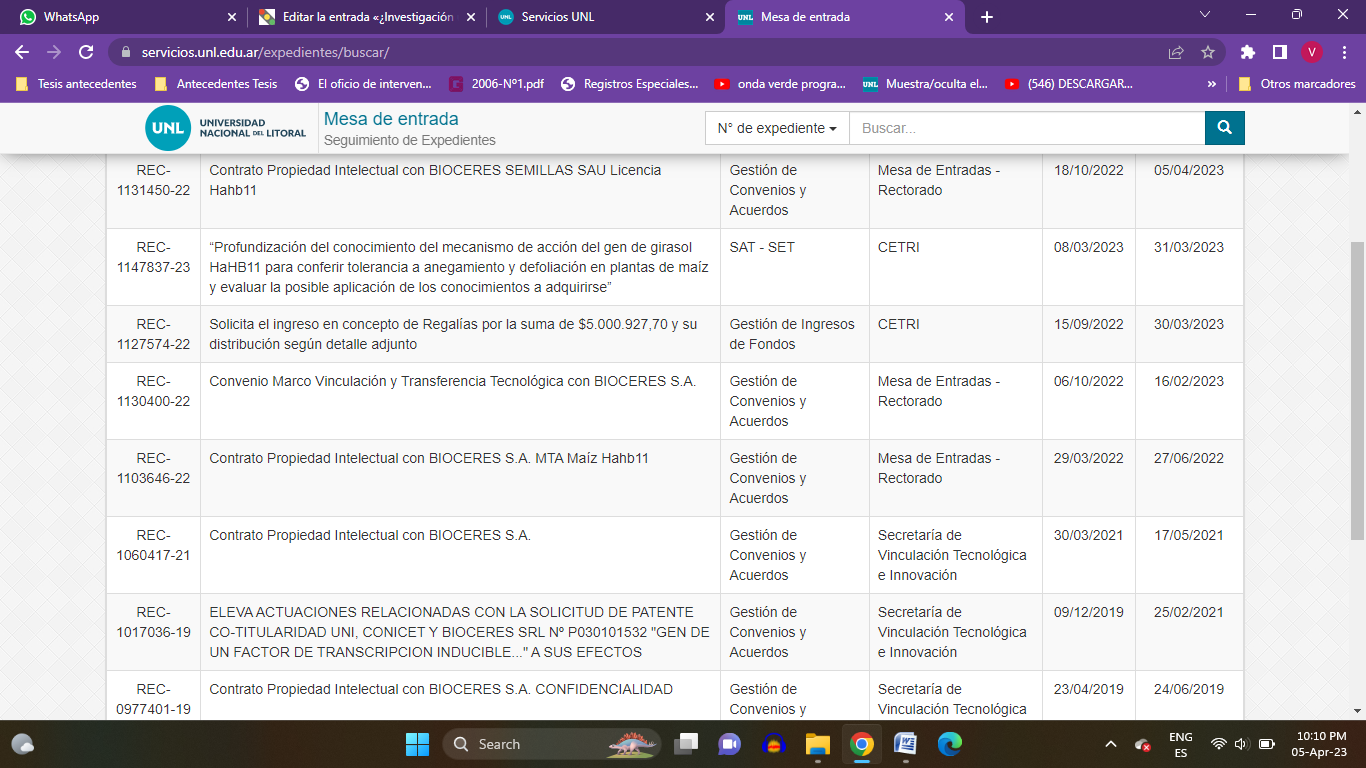The height and width of the screenshot is (768, 1366).
Task: Open the weather widget on the taskbar
Action: pos(23,744)
